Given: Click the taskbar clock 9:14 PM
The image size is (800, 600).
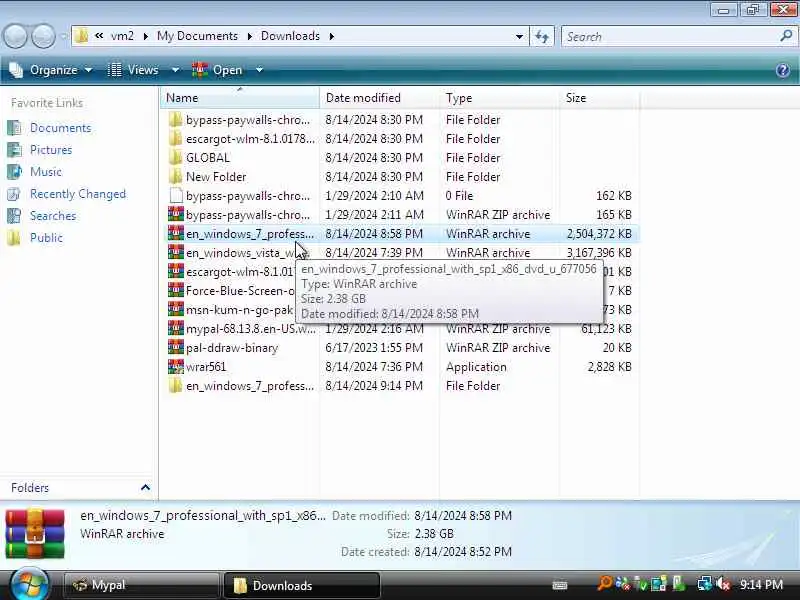Looking at the screenshot, I should pos(761,584).
